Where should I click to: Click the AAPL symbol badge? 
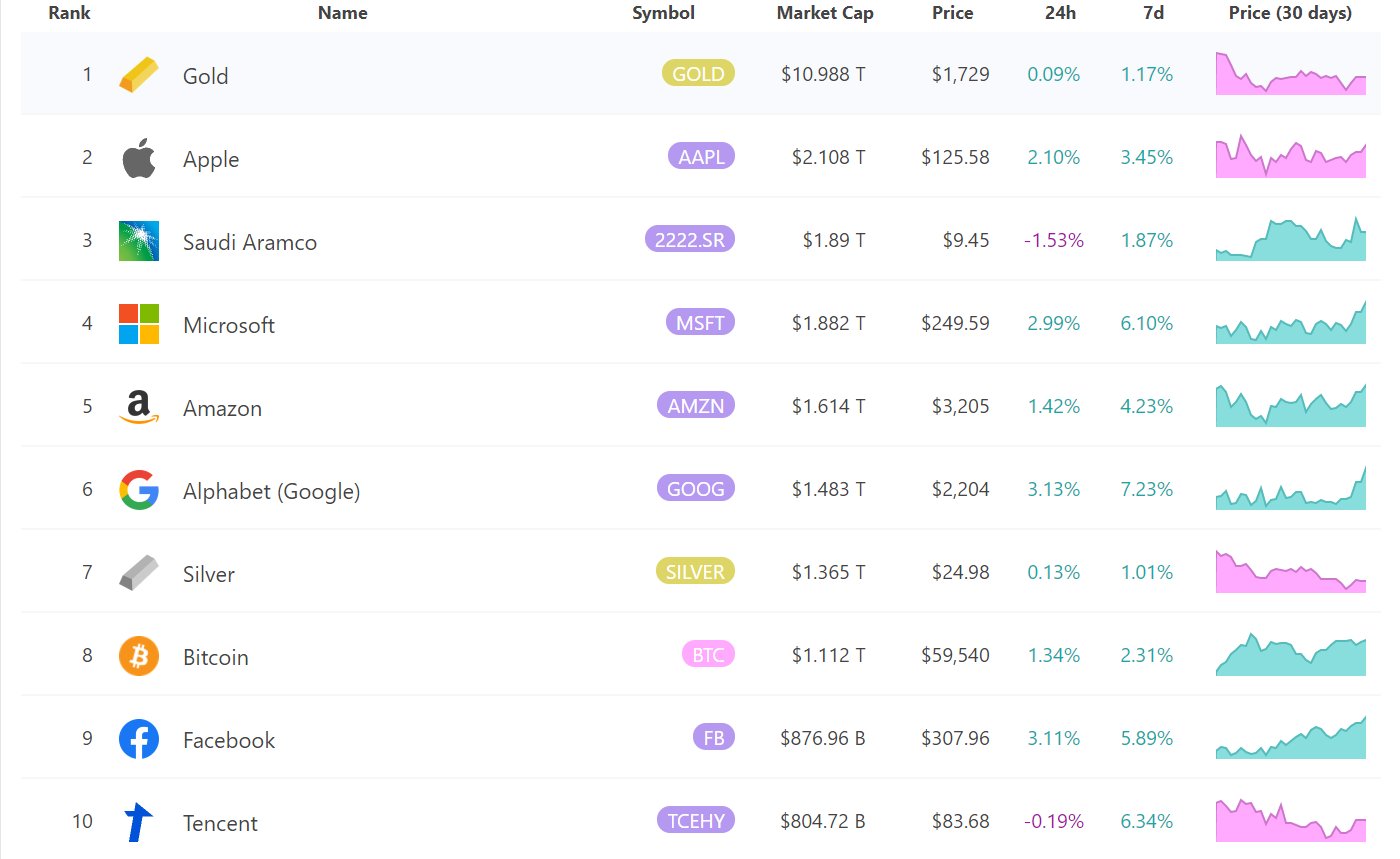coord(701,156)
